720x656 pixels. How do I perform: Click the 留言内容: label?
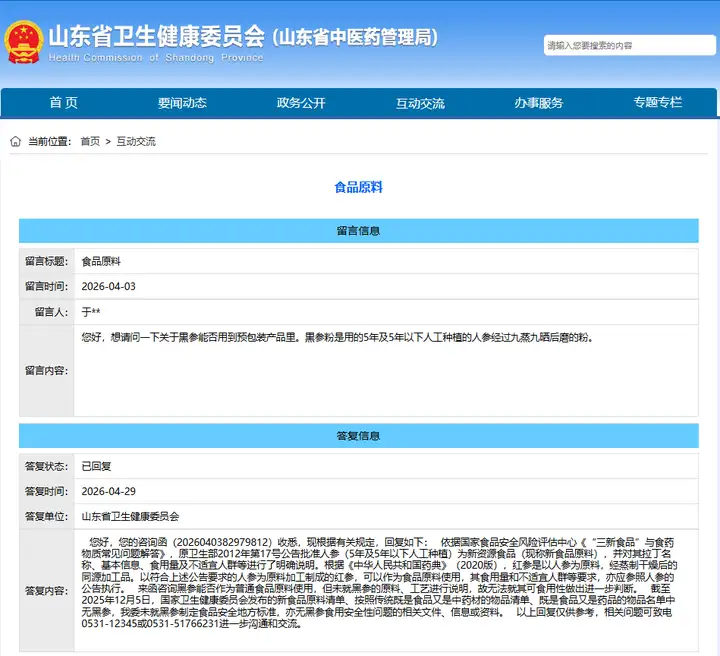point(46,370)
